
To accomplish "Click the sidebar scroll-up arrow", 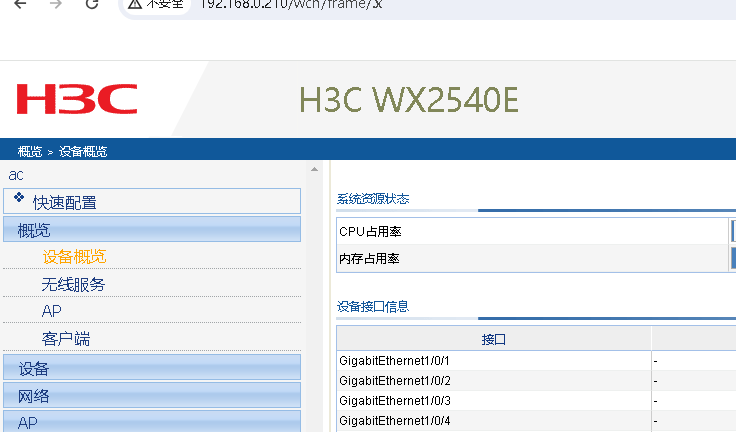I will coord(314,169).
